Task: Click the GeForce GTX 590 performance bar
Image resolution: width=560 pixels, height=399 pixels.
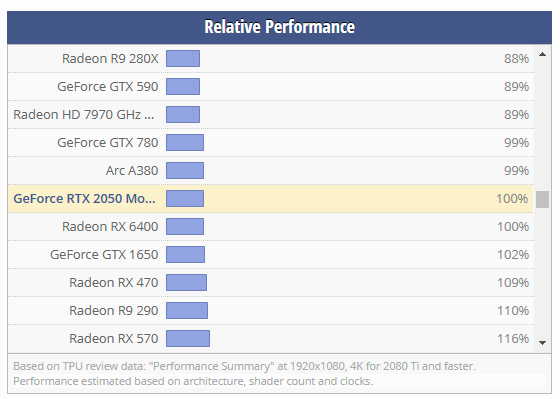Action: (x=183, y=86)
